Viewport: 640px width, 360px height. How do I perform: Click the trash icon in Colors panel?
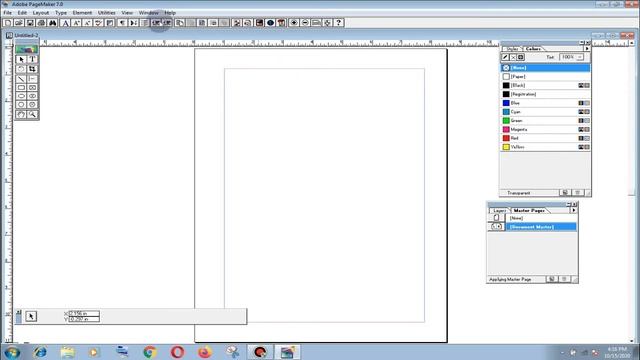[x=578, y=193]
